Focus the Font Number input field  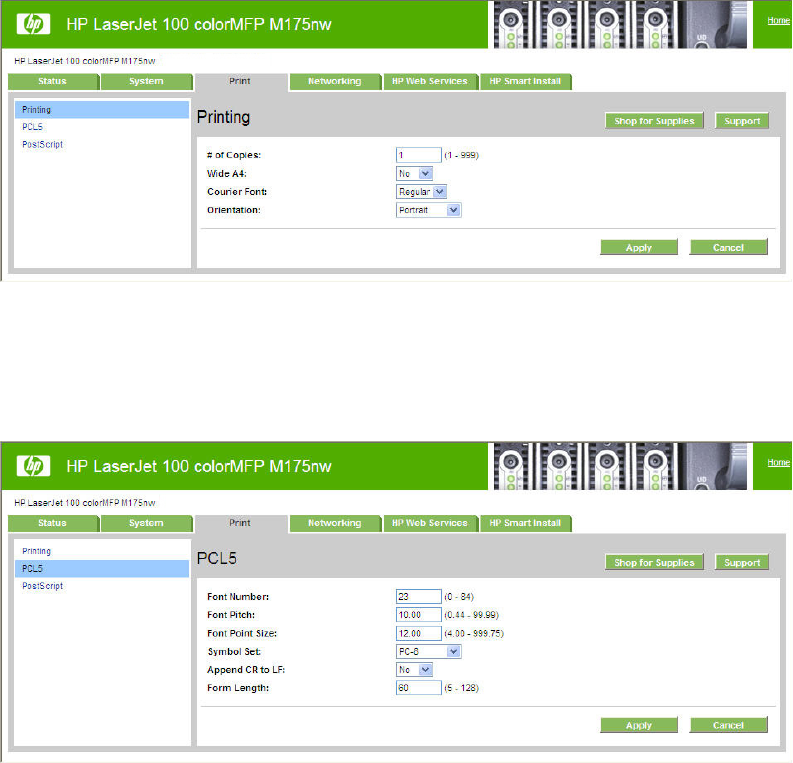[x=419, y=597]
